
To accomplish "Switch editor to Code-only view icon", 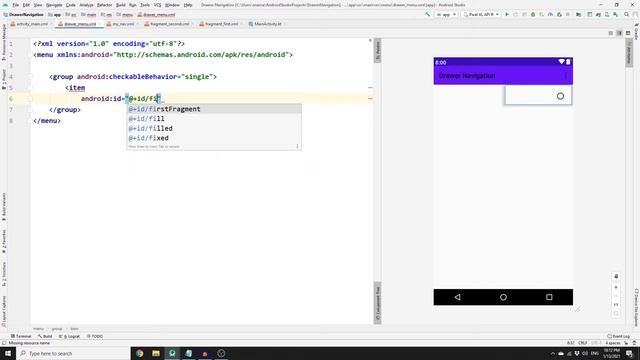I will point(611,33).
